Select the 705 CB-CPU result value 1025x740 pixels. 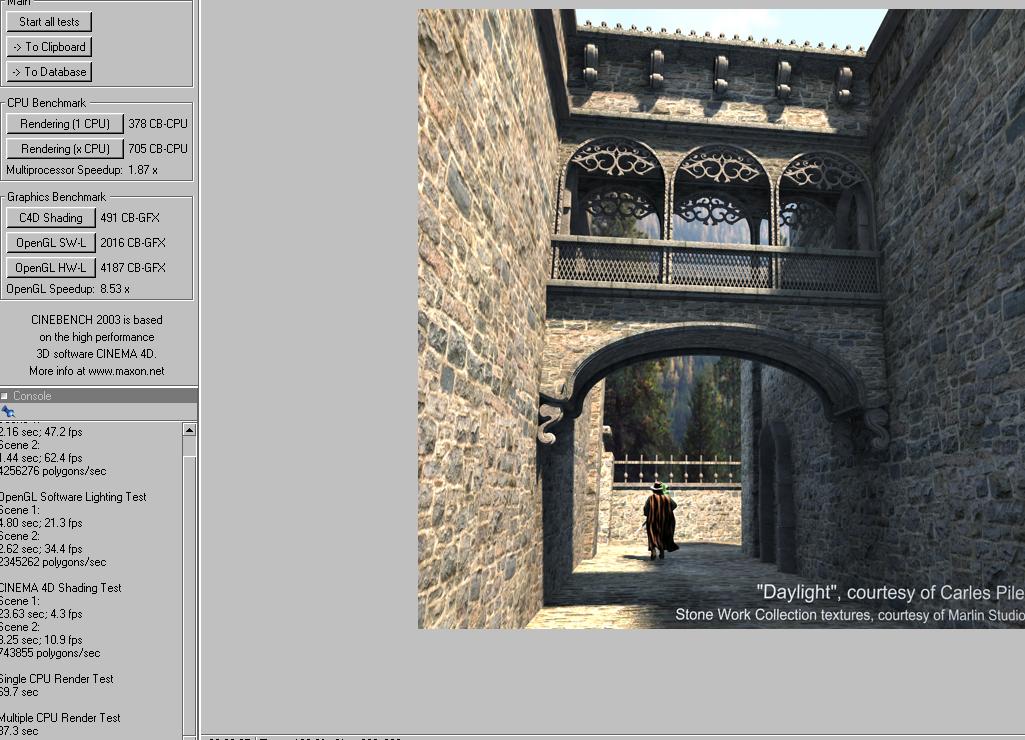point(158,148)
